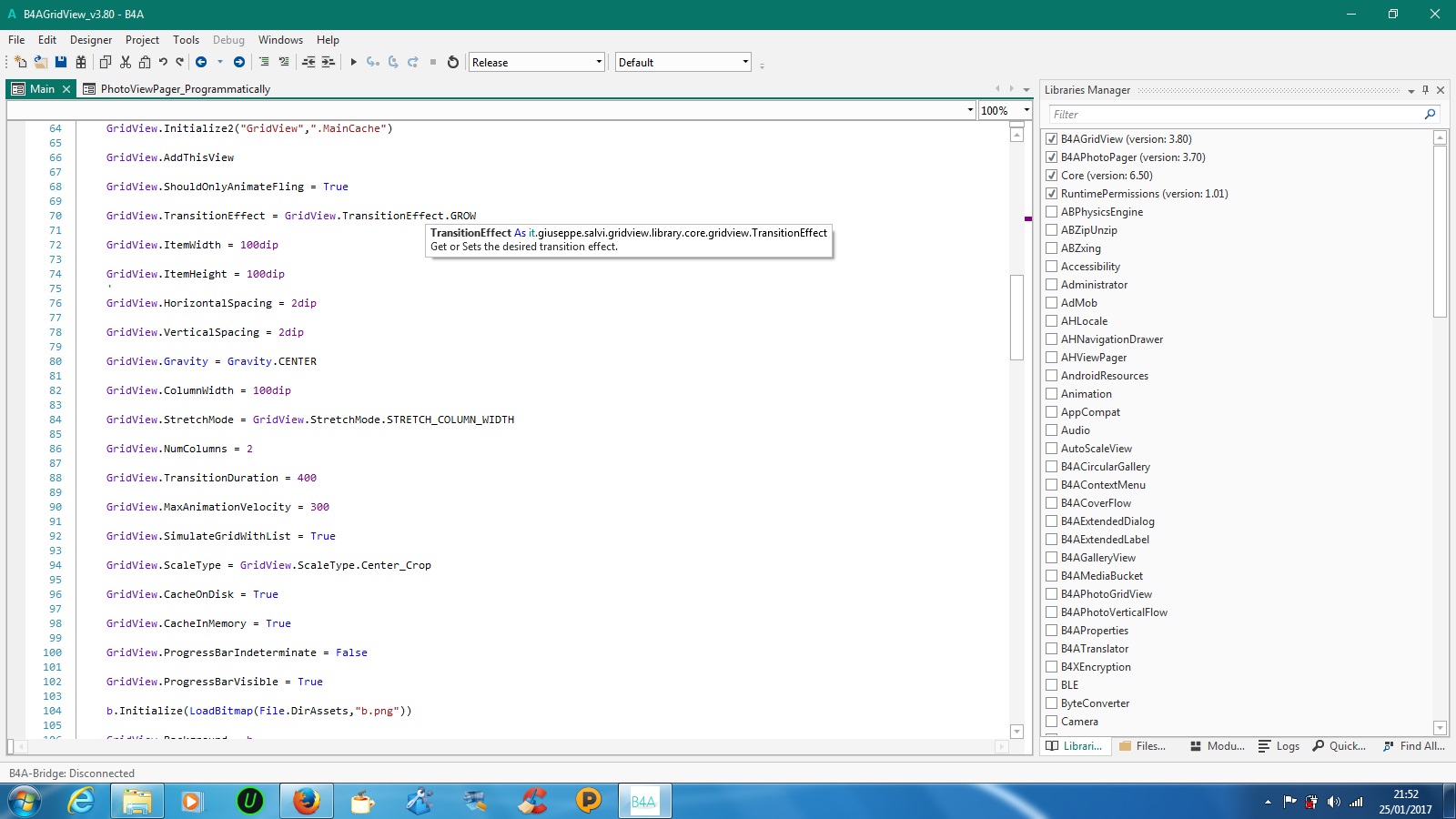
Task: Open the Windows menu
Action: coord(280,40)
